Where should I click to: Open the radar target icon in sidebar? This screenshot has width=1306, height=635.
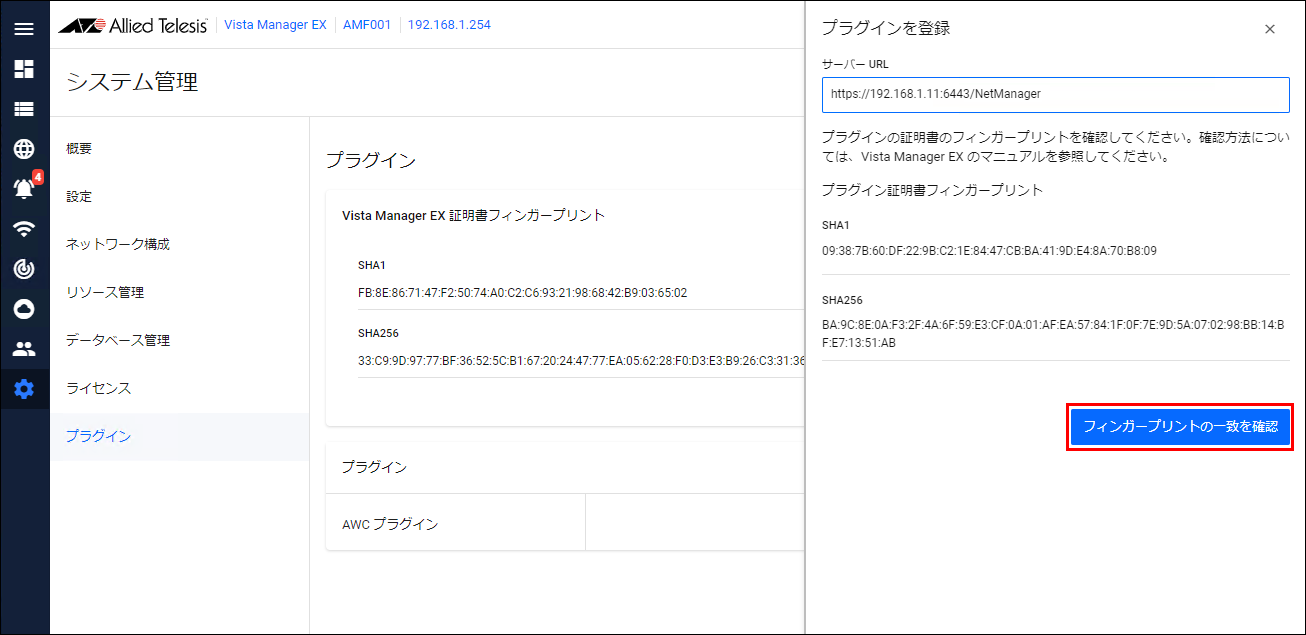(24, 268)
